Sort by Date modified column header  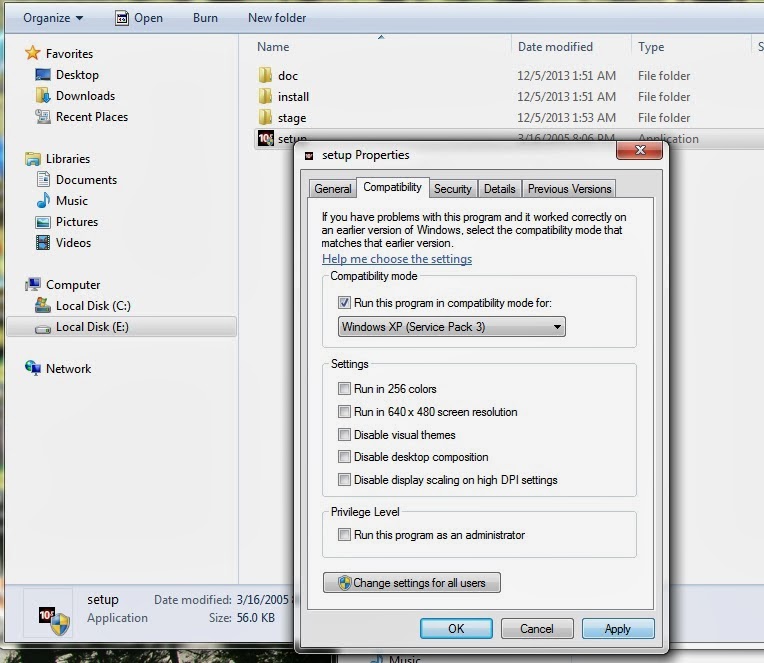point(555,47)
